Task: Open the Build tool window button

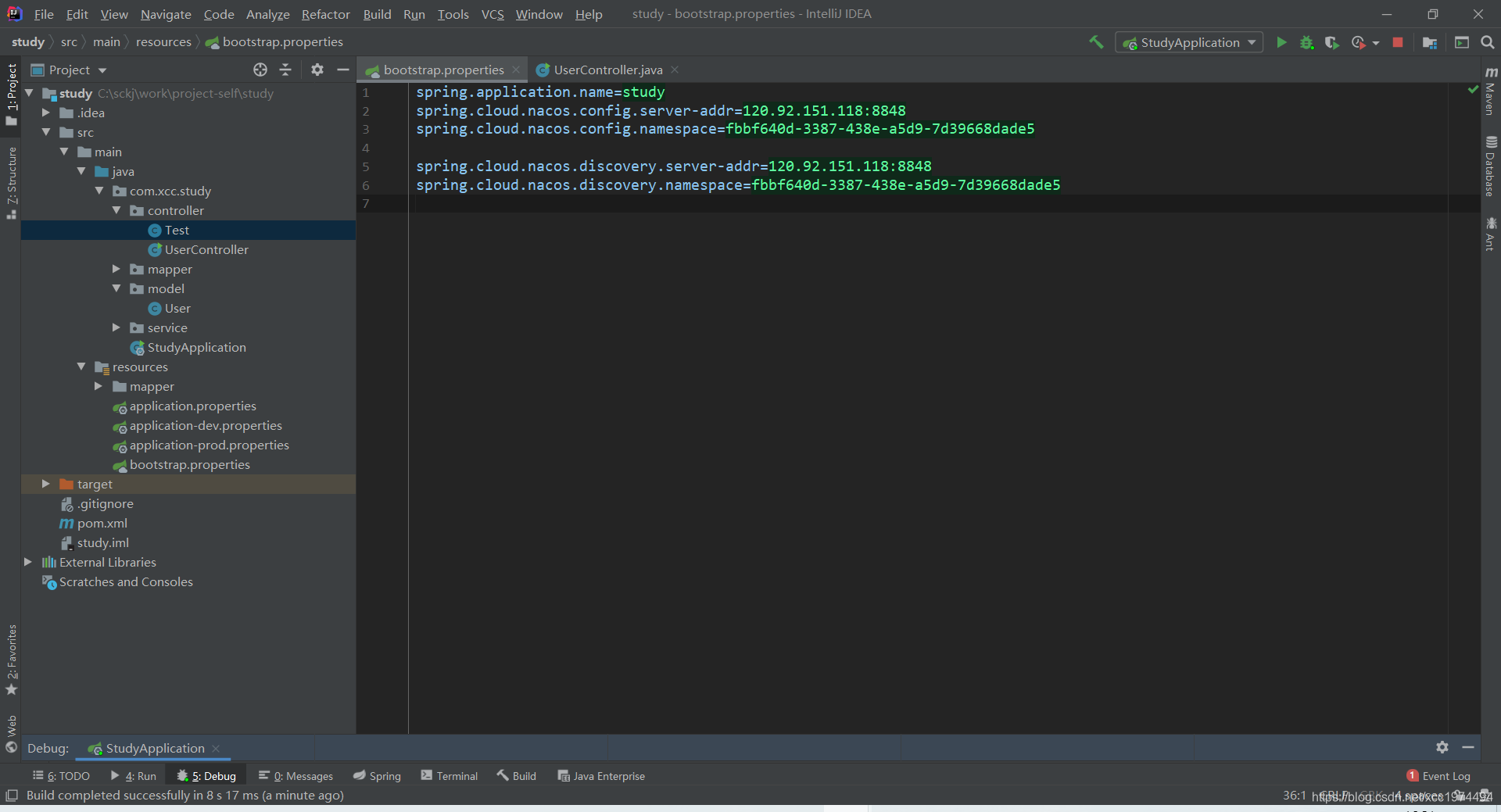Action: tap(517, 776)
